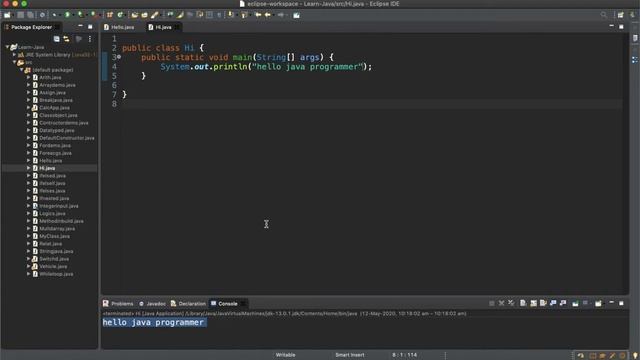
Task: Minimize the Package Explorer view
Action: [x=80, y=27]
